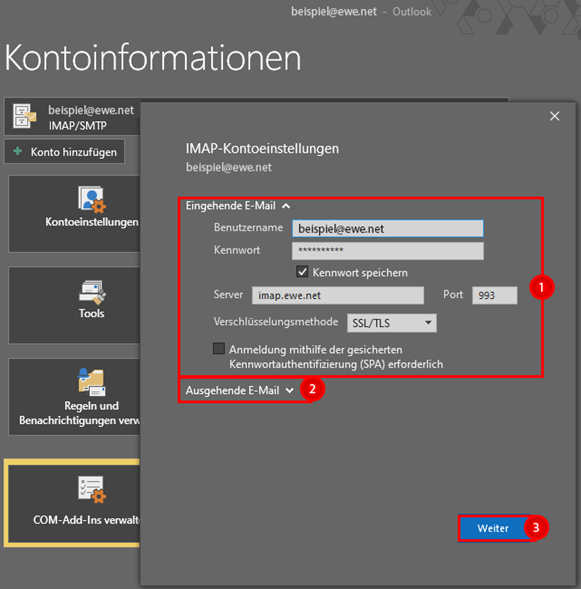This screenshot has height=589, width=581.
Task: Click Konto hinzufügen button
Action: [x=64, y=152]
